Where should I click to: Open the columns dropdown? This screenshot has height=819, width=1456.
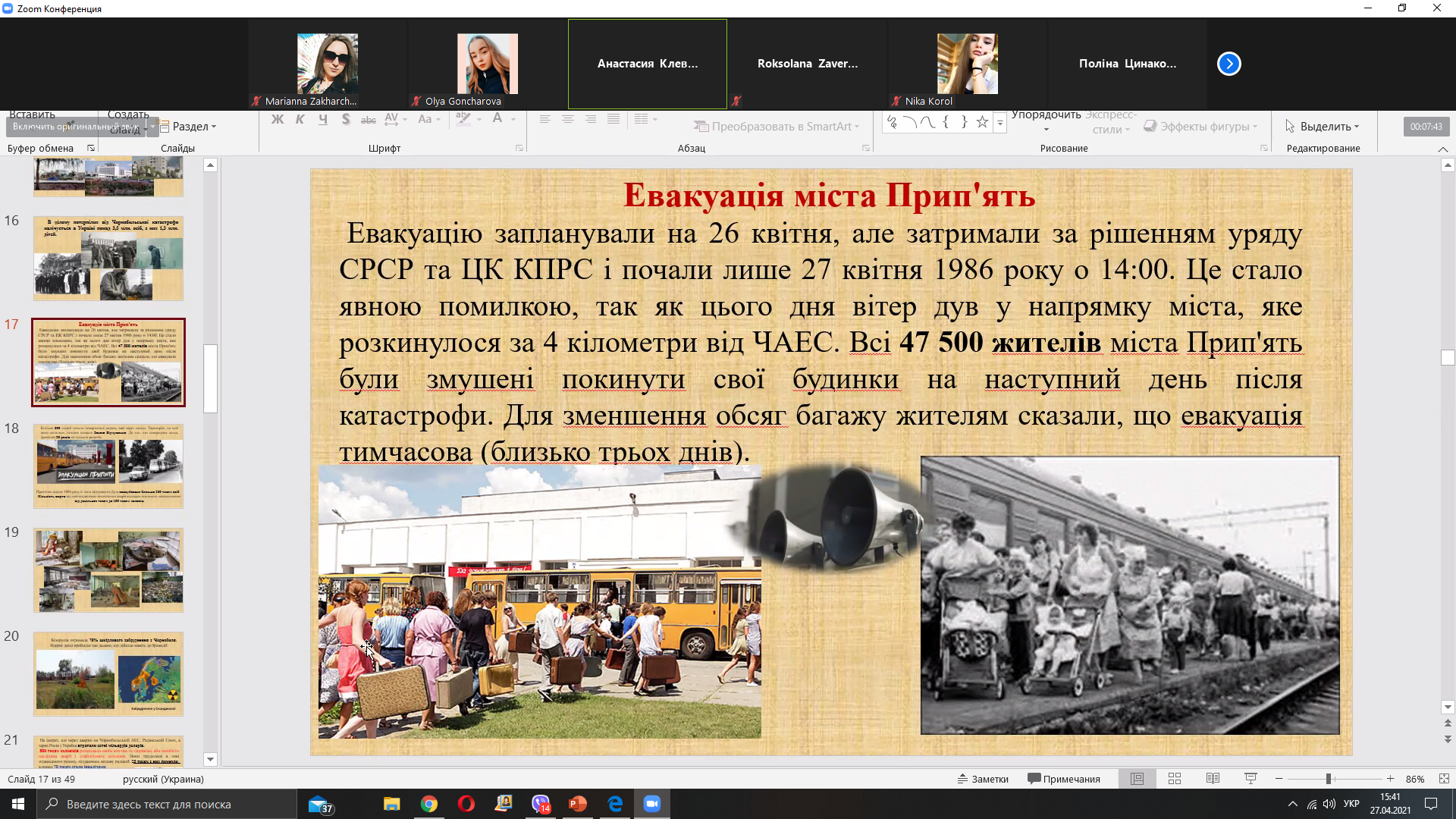tap(645, 119)
